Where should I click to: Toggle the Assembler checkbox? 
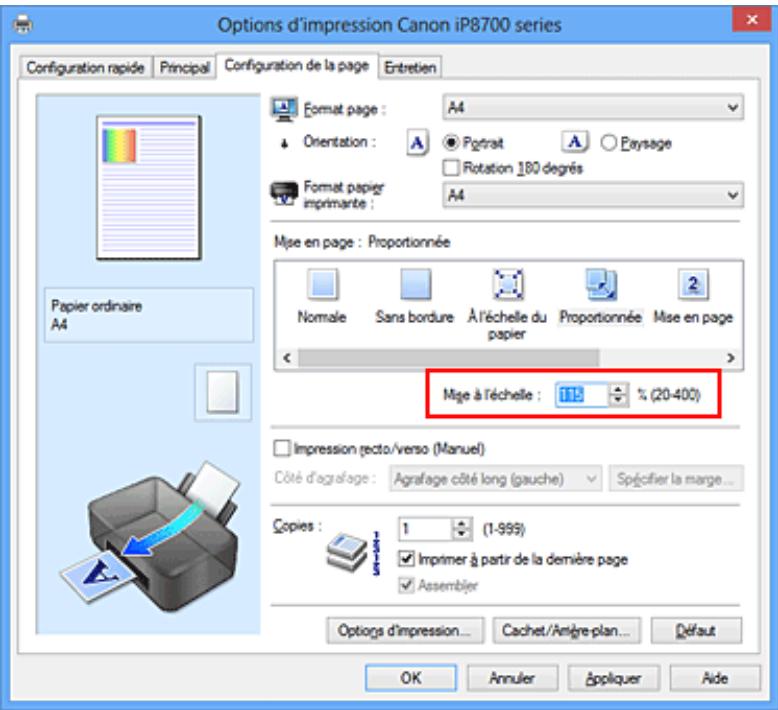(406, 585)
